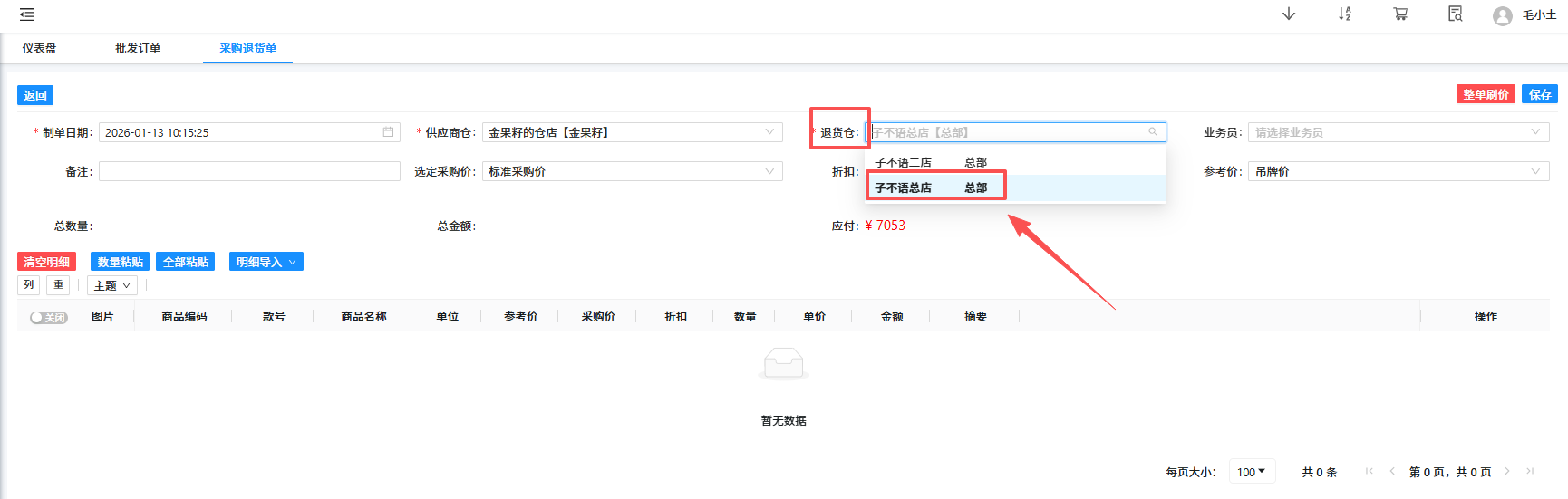Open the page size 100 dropdown
This screenshot has width=1568, height=499.
coord(1251,472)
